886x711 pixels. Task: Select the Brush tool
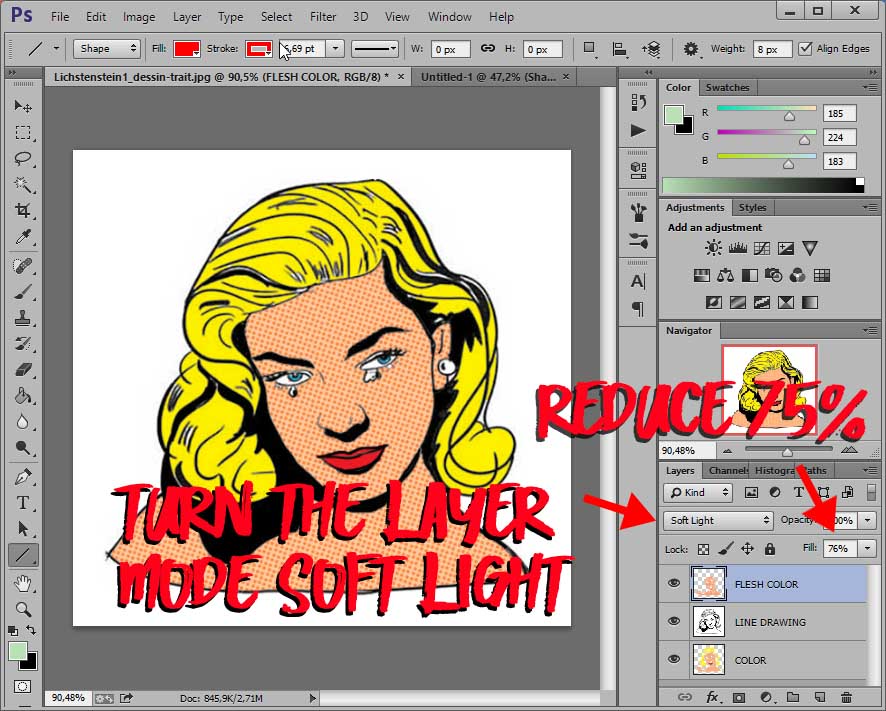tap(23, 292)
